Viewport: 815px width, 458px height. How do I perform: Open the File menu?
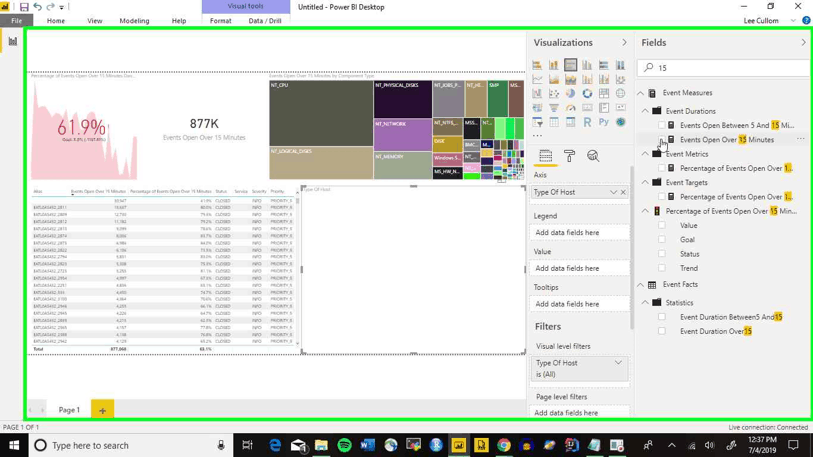pos(17,21)
